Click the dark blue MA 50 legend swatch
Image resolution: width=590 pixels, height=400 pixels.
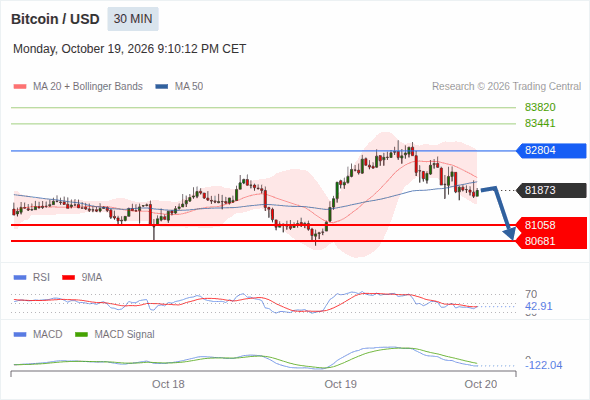(x=162, y=87)
